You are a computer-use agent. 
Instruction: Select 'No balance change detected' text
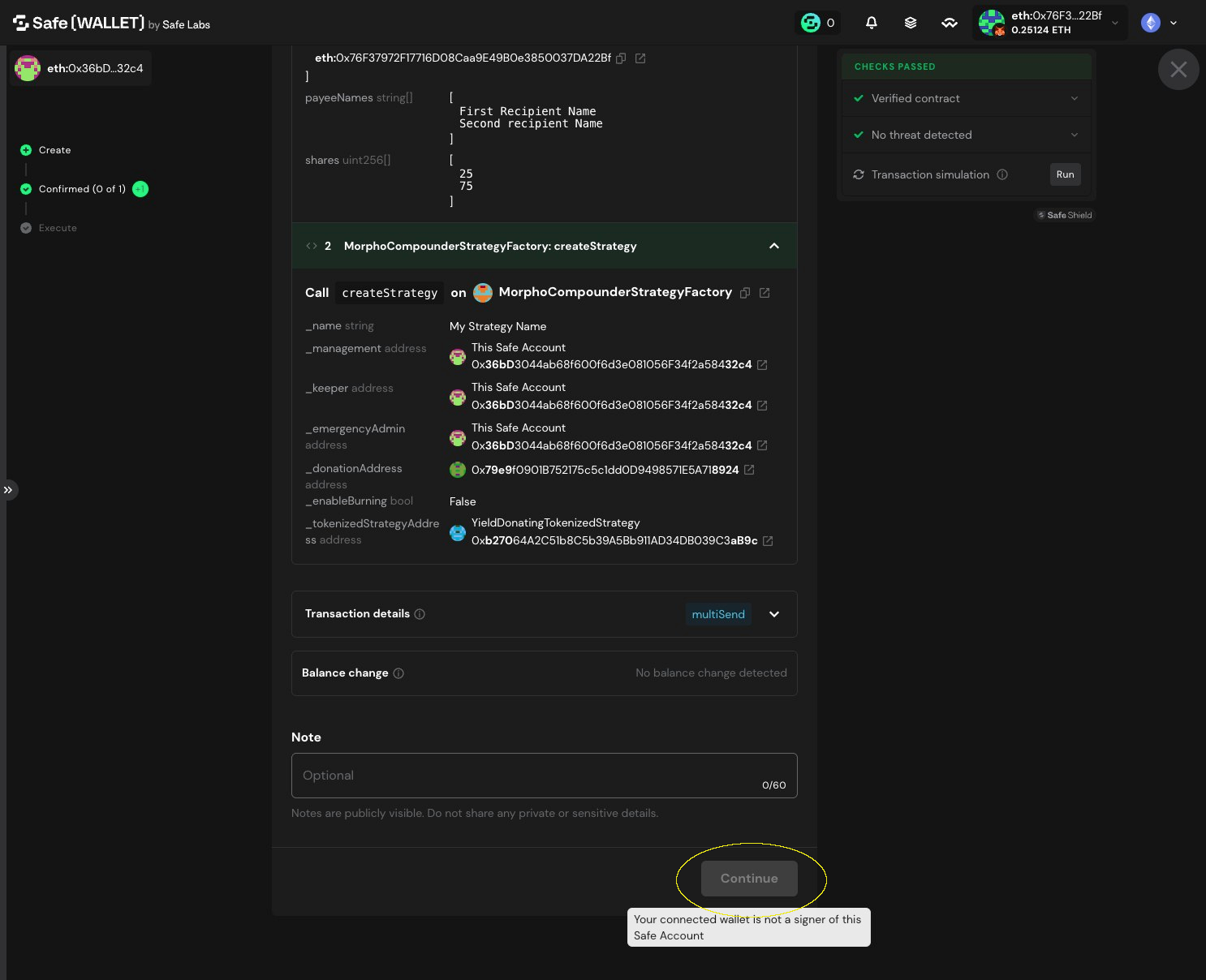(711, 673)
